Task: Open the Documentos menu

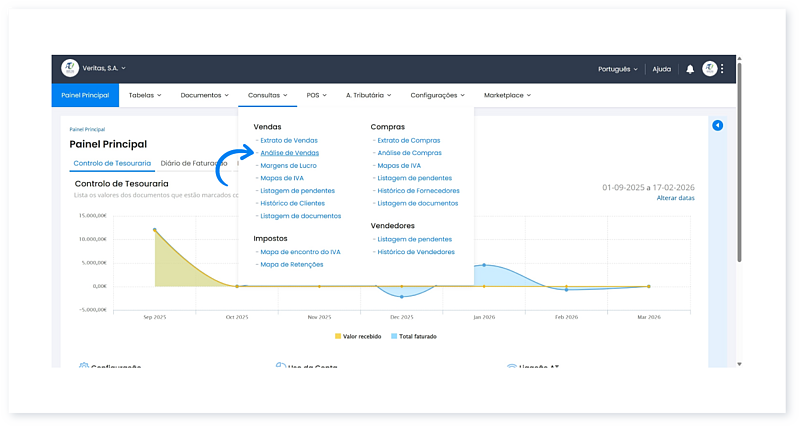Action: (204, 95)
